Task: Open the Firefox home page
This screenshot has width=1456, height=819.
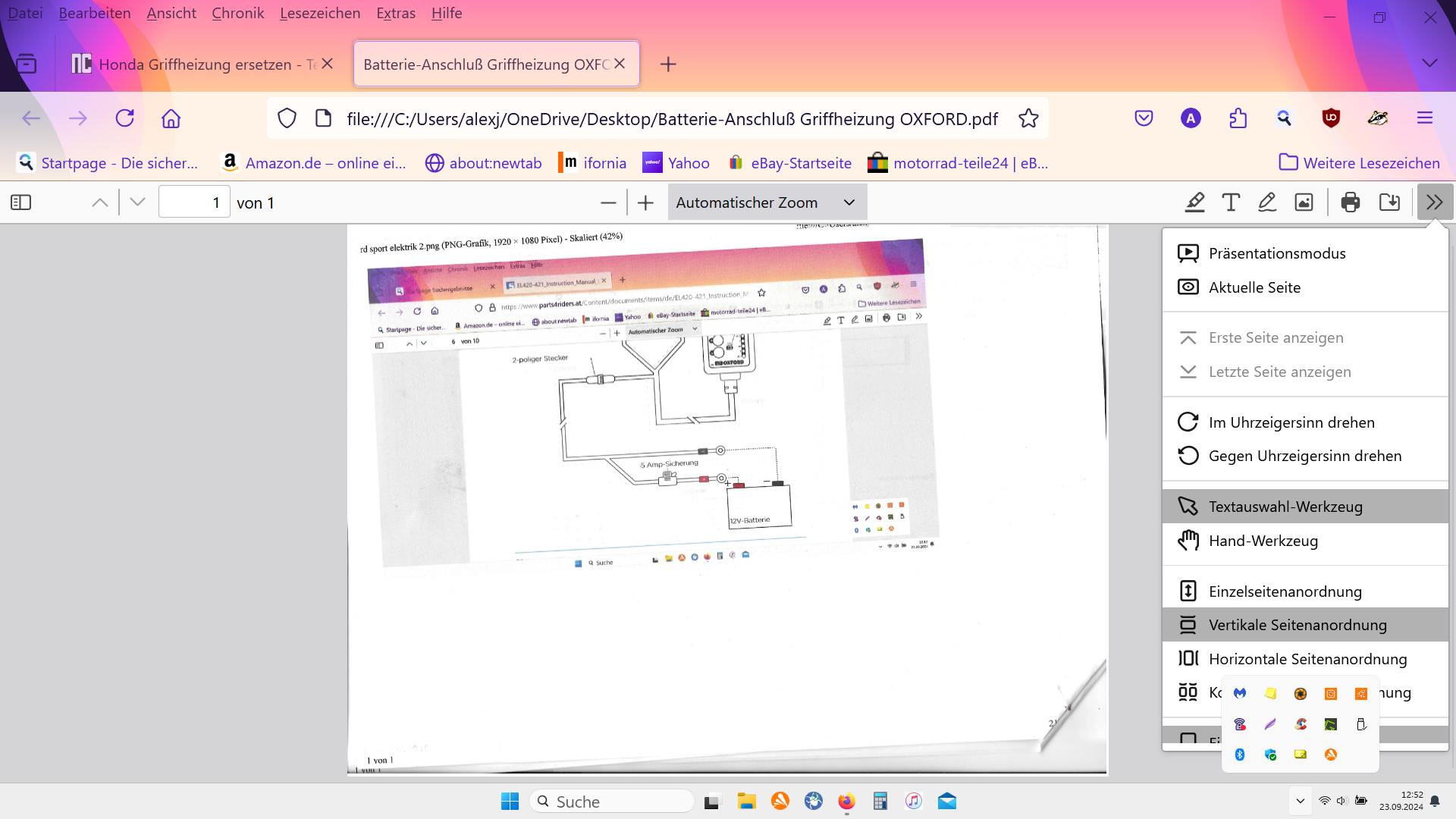Action: point(171,118)
